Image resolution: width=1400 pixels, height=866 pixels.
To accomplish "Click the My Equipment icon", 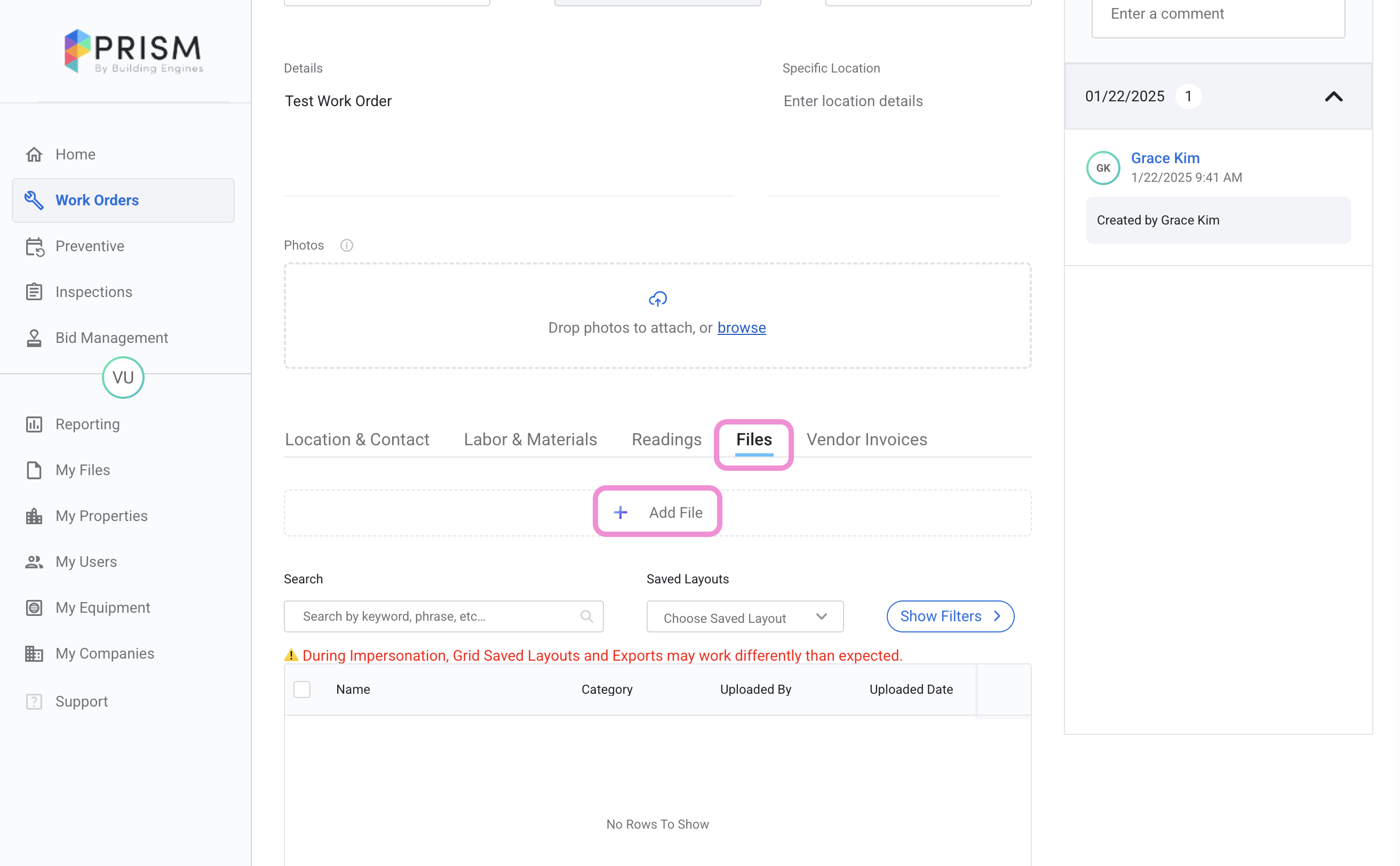I will pyautogui.click(x=34, y=608).
